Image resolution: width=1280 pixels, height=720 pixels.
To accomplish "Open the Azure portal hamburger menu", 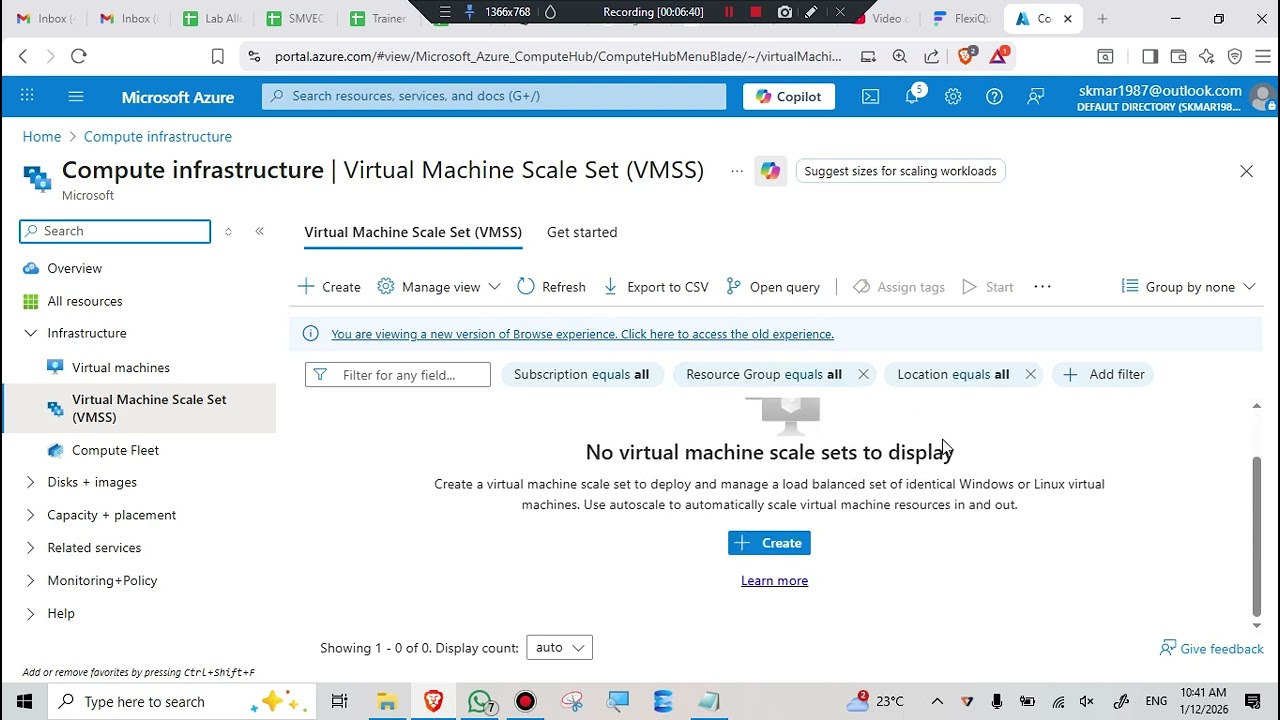I will (76, 96).
